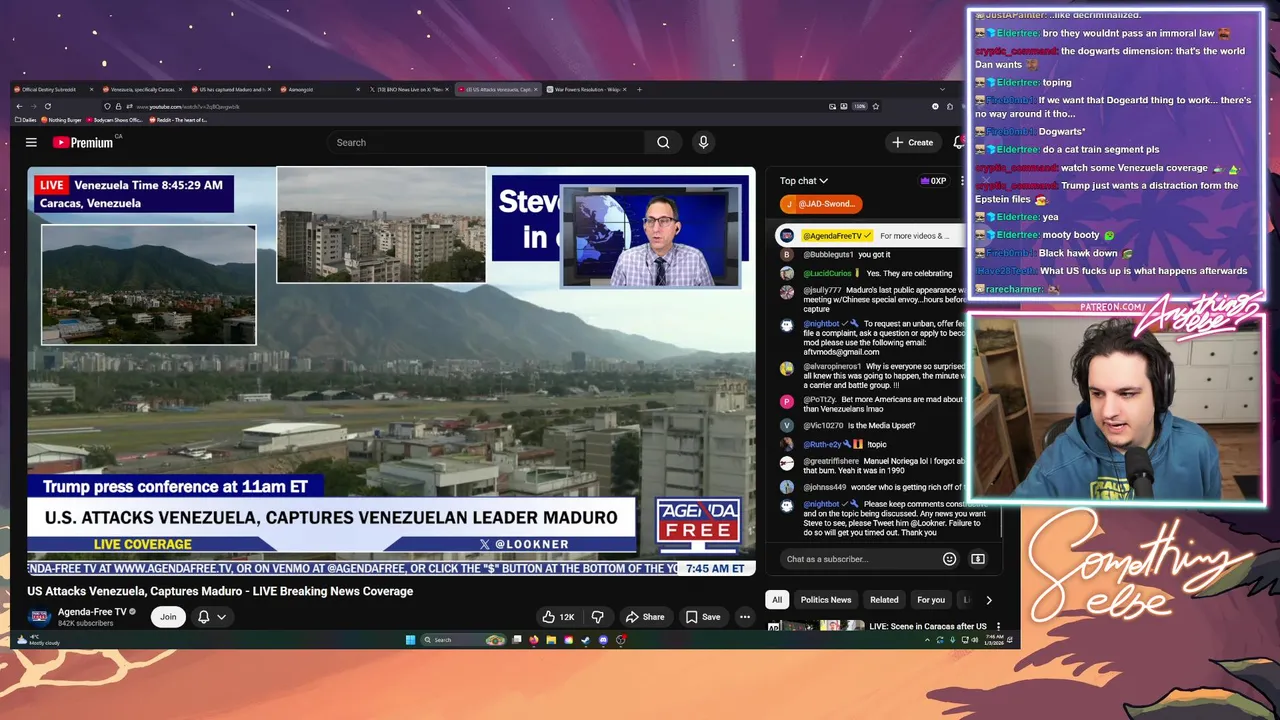Bookmark this page with the star
1280x720 pixels.
[x=876, y=106]
